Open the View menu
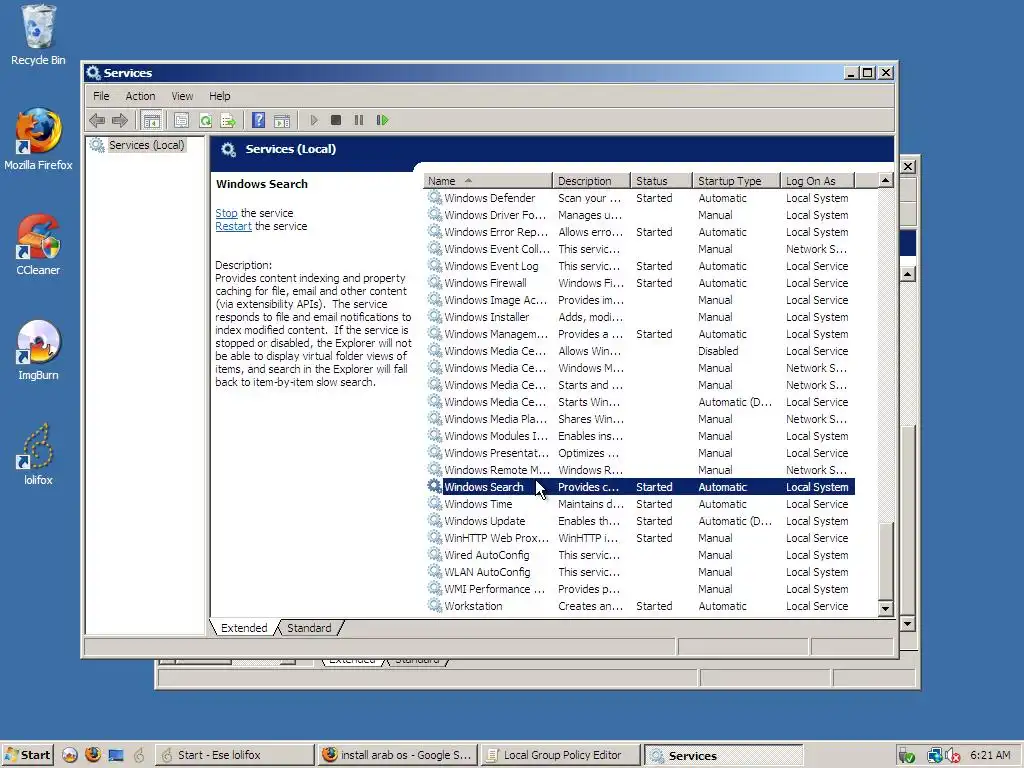 pos(182,96)
